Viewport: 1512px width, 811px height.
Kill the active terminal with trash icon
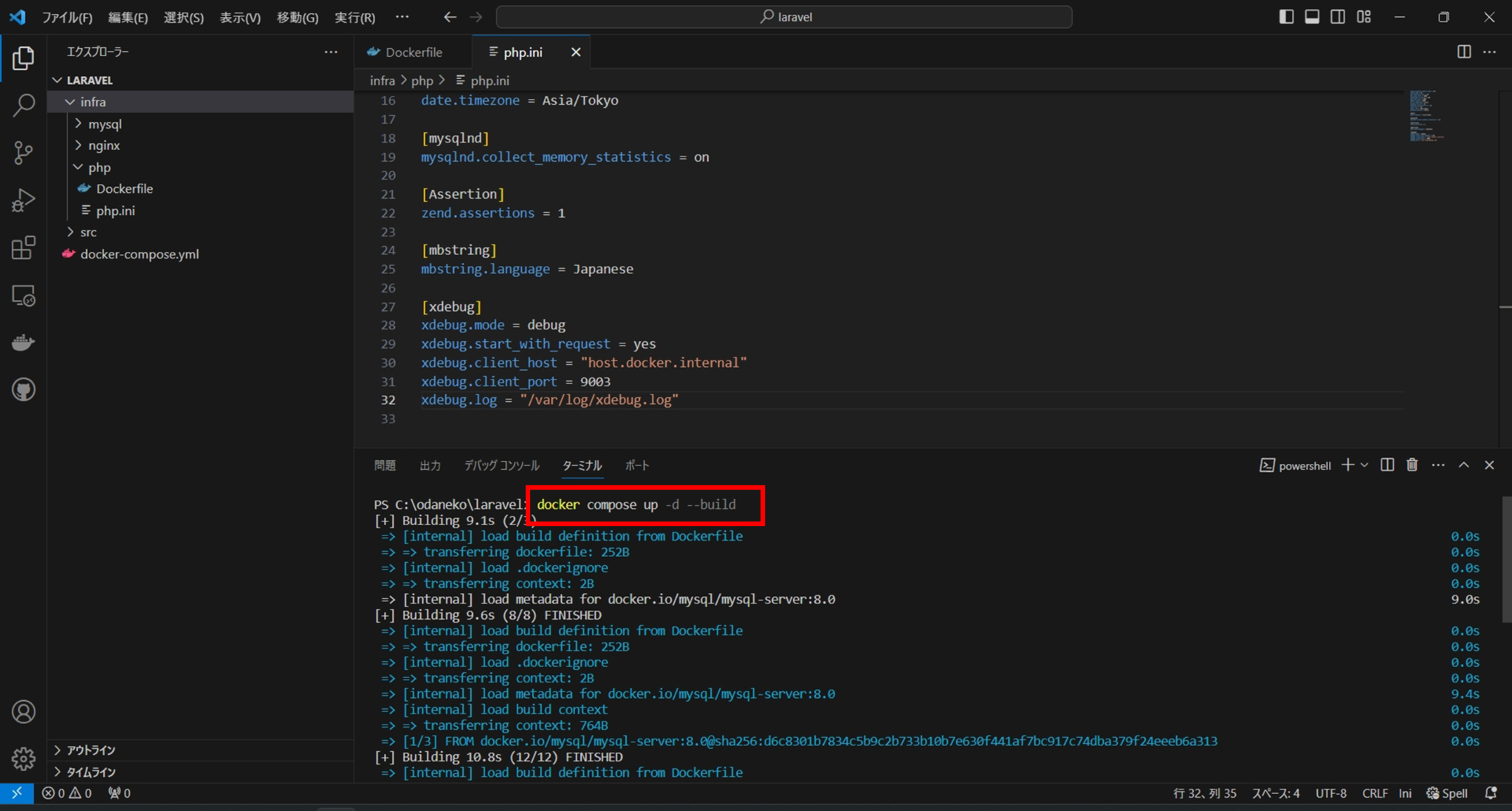[1411, 465]
